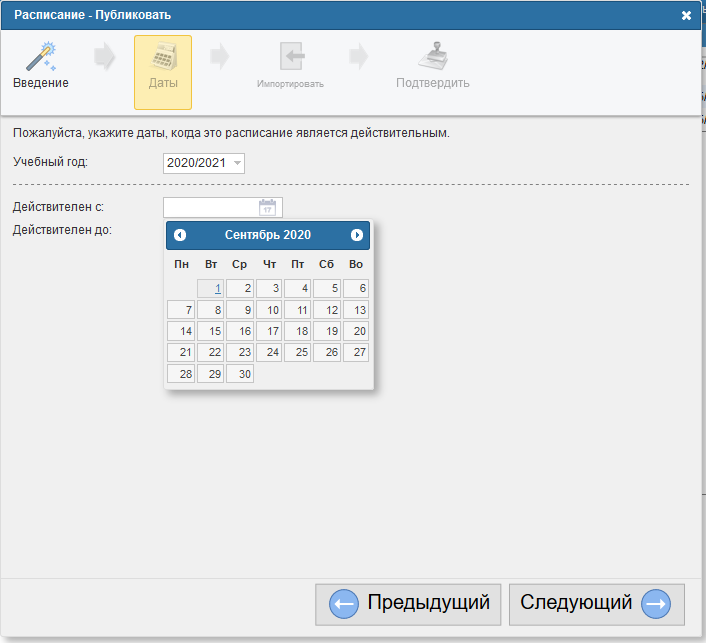This screenshot has width=706, height=643.
Task: Click the Следующий next button
Action: point(597,604)
